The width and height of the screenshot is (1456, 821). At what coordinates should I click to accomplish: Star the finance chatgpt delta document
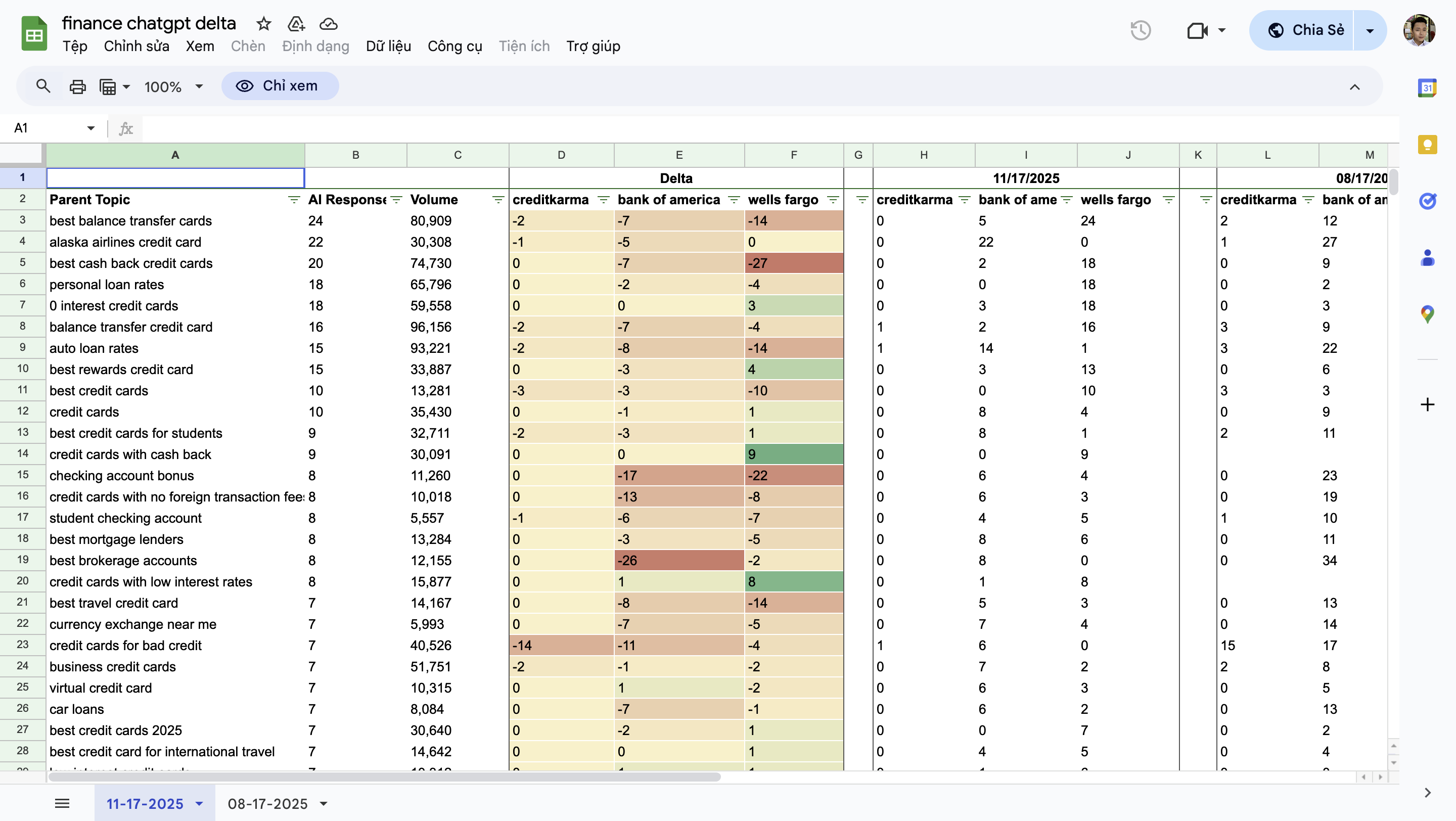[263, 24]
